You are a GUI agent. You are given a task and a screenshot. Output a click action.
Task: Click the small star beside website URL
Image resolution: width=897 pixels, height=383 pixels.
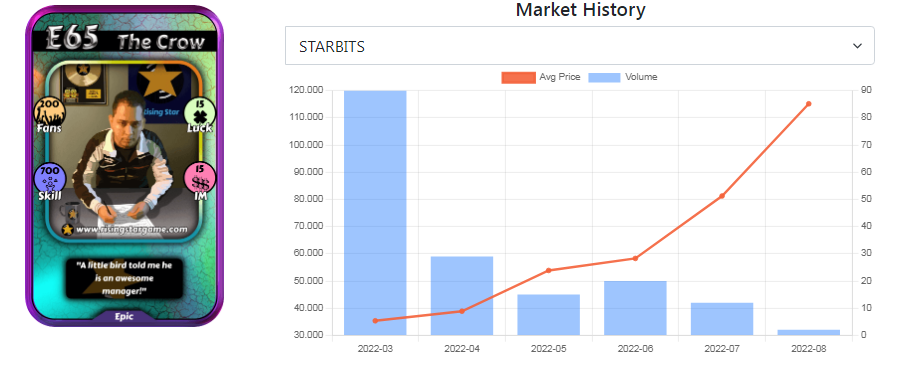[x=68, y=230]
